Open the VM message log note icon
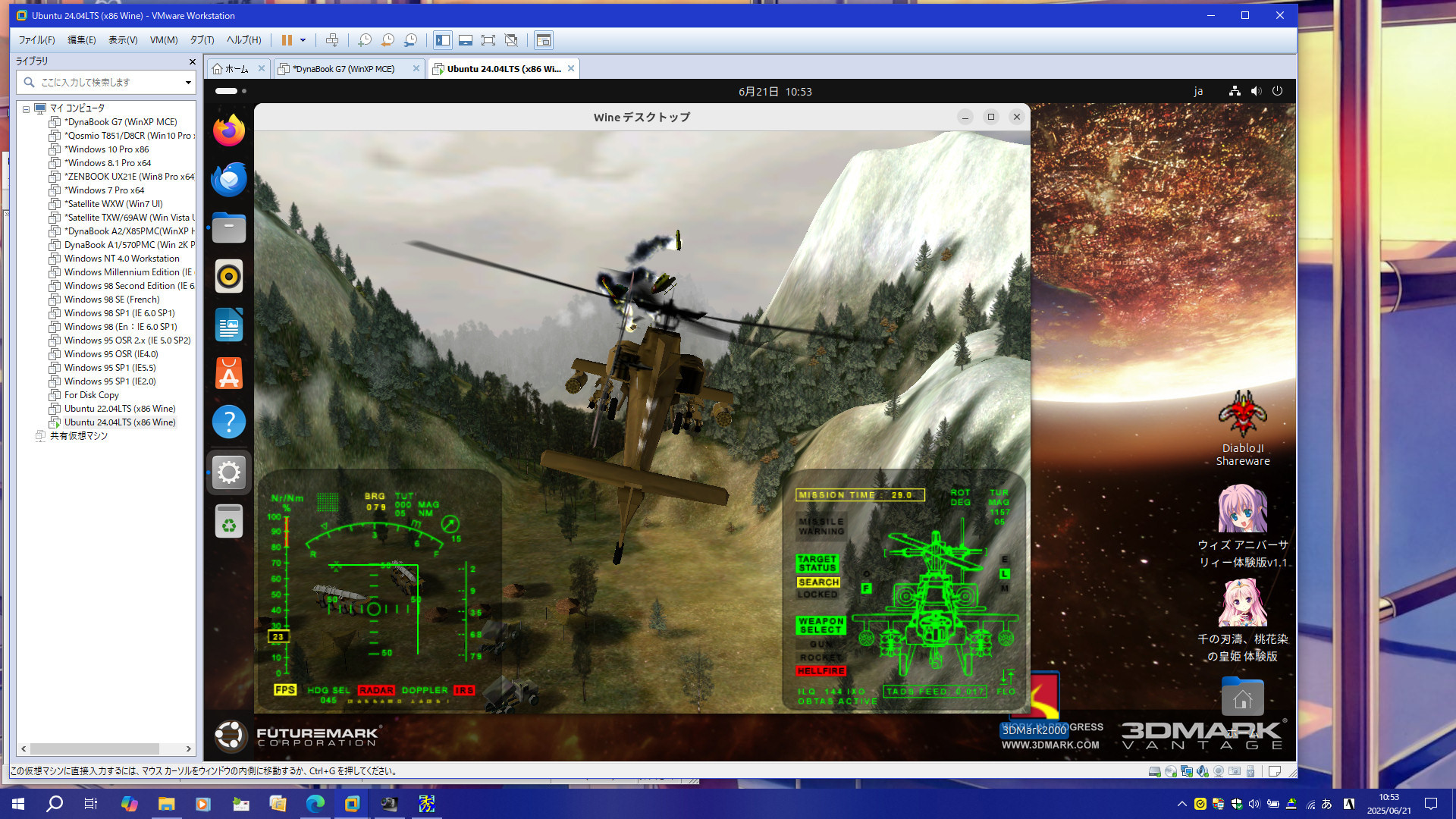 (x=1275, y=771)
